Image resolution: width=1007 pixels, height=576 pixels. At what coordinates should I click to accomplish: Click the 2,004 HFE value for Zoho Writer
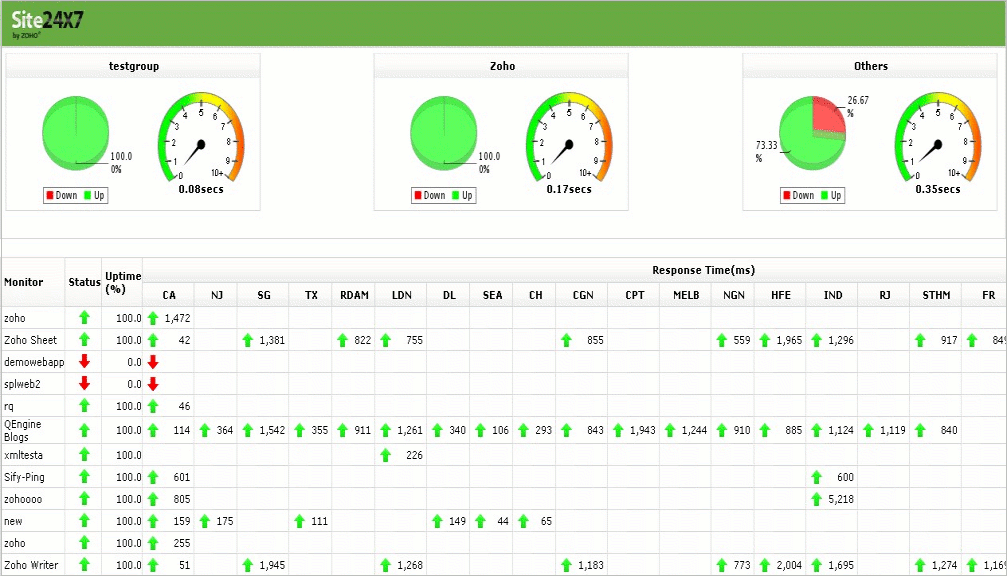789,565
